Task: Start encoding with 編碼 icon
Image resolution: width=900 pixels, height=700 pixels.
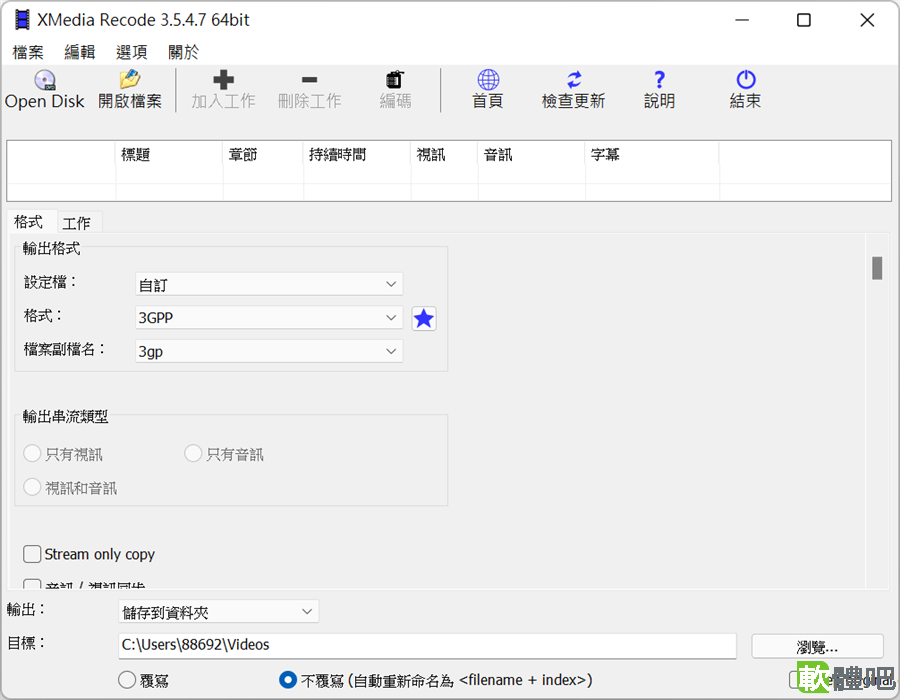Action: 395,80
